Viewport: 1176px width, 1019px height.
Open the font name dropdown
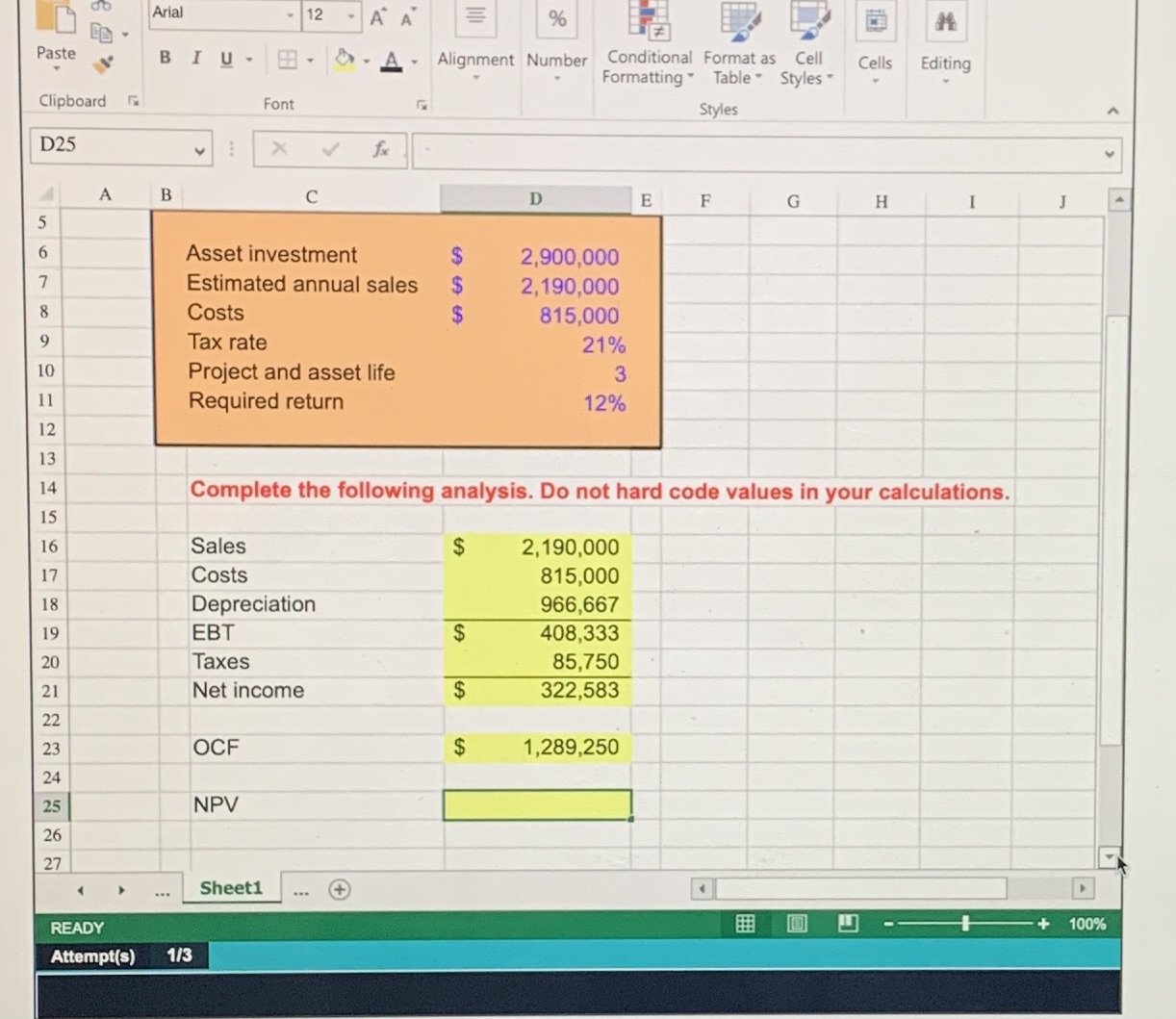coord(290,13)
